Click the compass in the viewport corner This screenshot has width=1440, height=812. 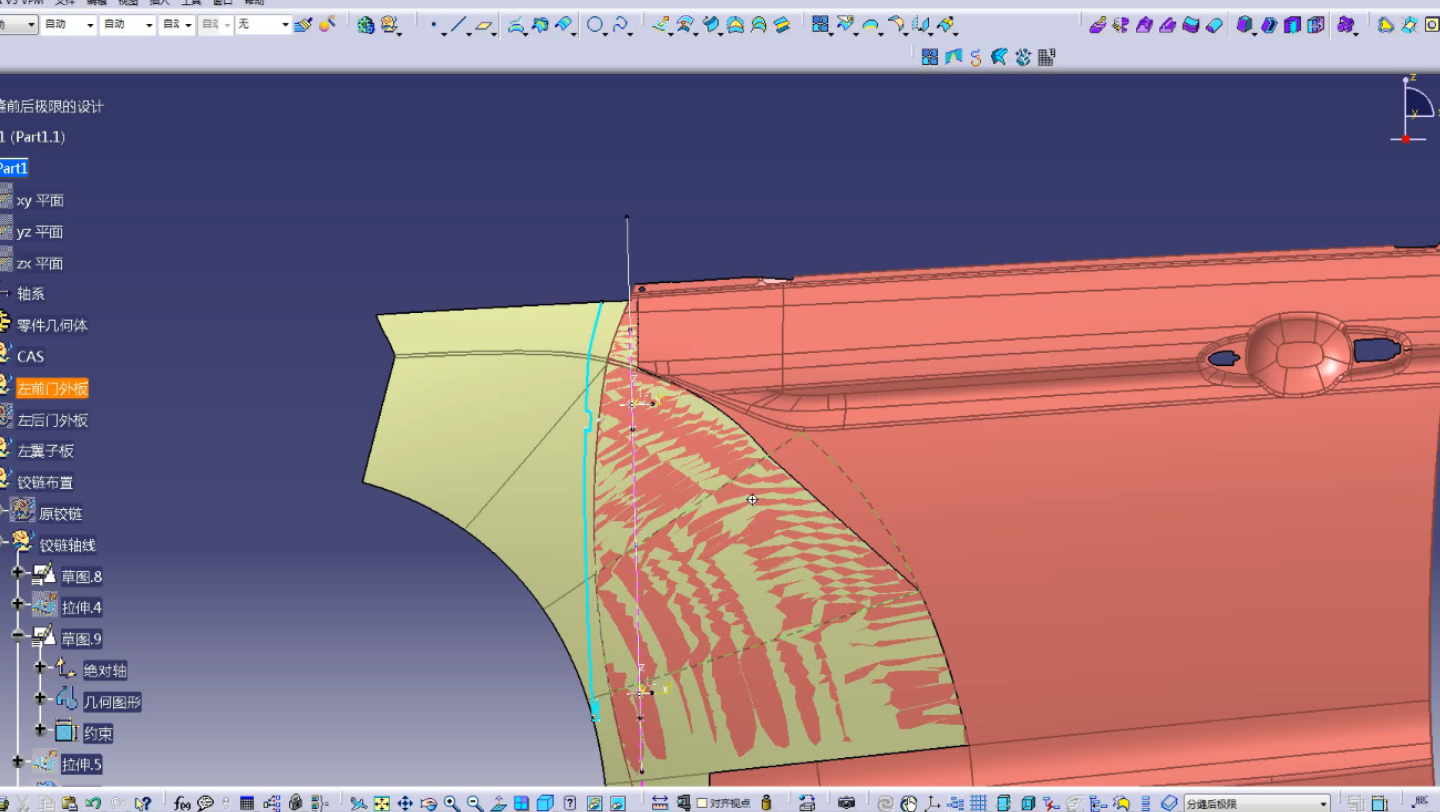(x=1413, y=108)
